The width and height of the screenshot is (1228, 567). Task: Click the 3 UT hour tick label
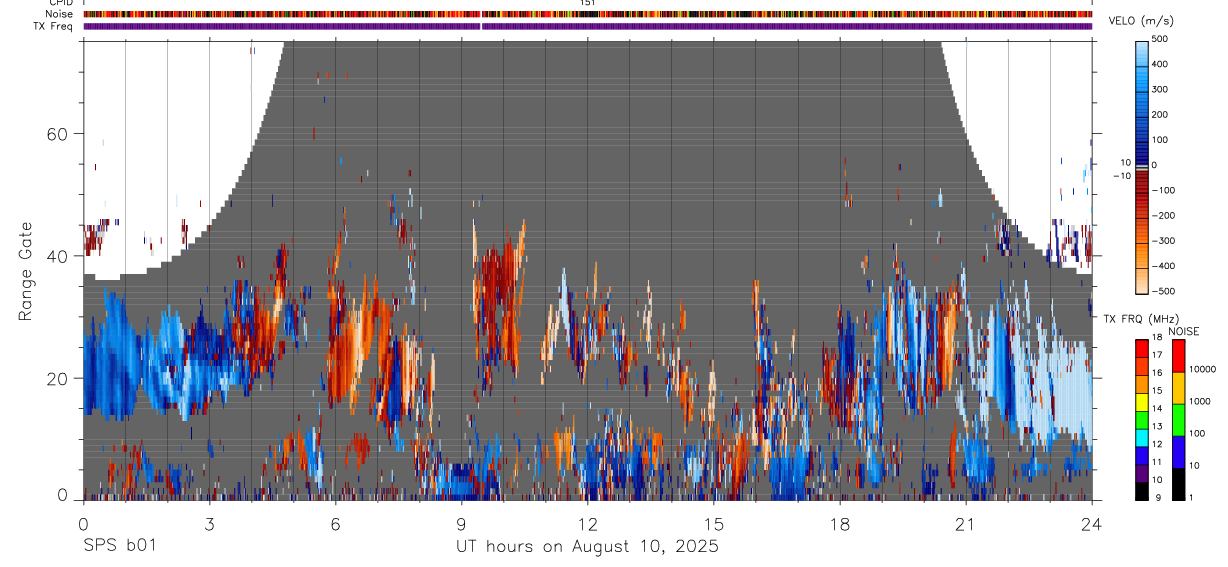pyautogui.click(x=209, y=524)
